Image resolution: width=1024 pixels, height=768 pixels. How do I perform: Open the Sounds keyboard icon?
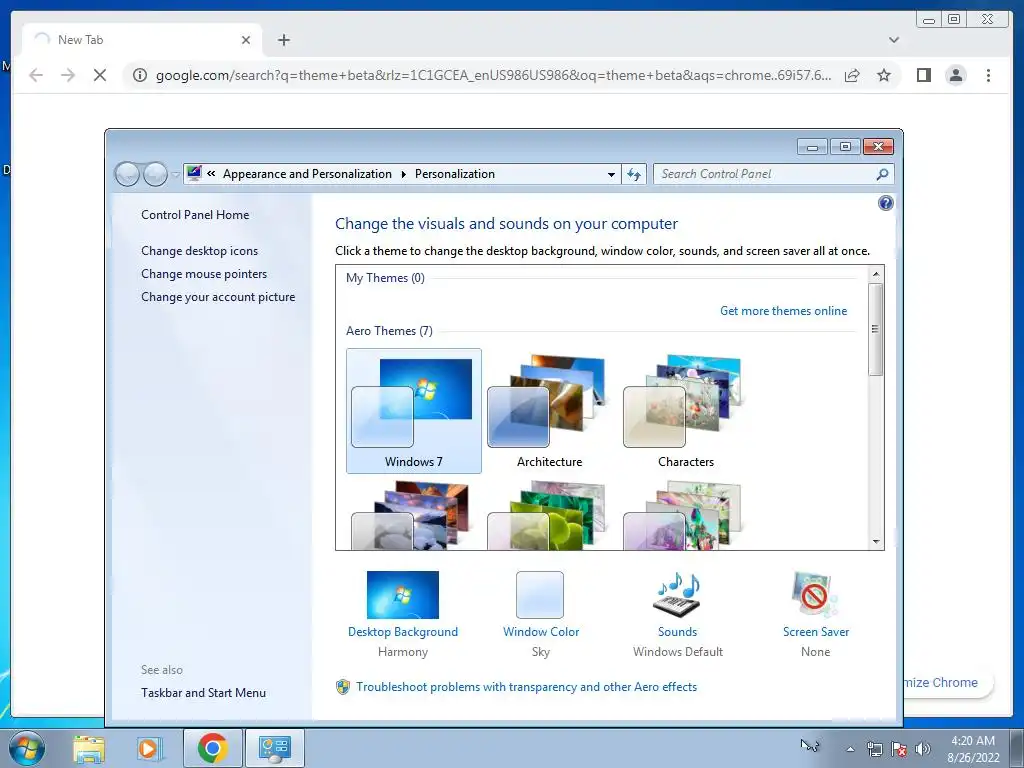[x=677, y=594]
